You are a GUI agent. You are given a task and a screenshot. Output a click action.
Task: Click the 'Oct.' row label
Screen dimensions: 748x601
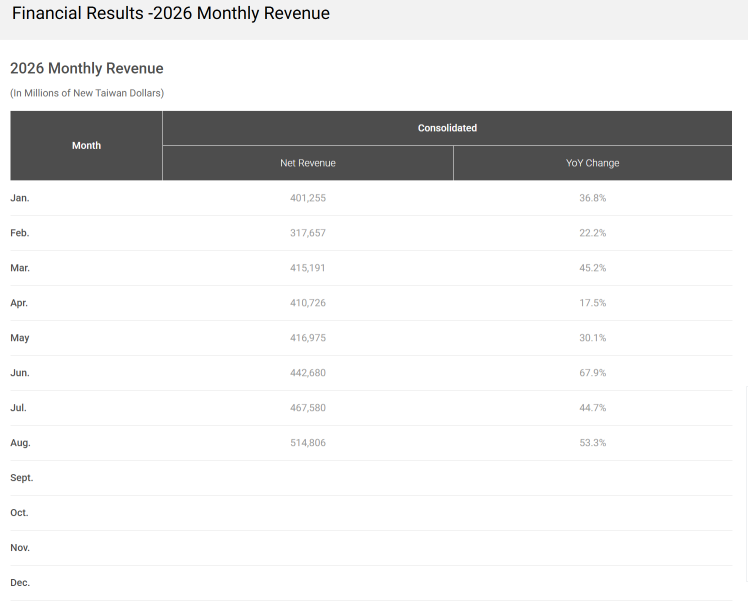[19, 513]
